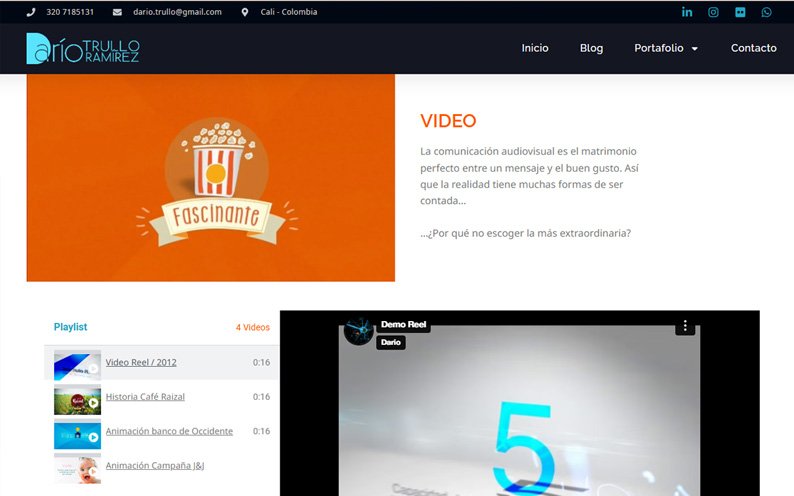This screenshot has width=794, height=496.
Task: Click the location pin icon beside Cali
Action: click(x=245, y=12)
